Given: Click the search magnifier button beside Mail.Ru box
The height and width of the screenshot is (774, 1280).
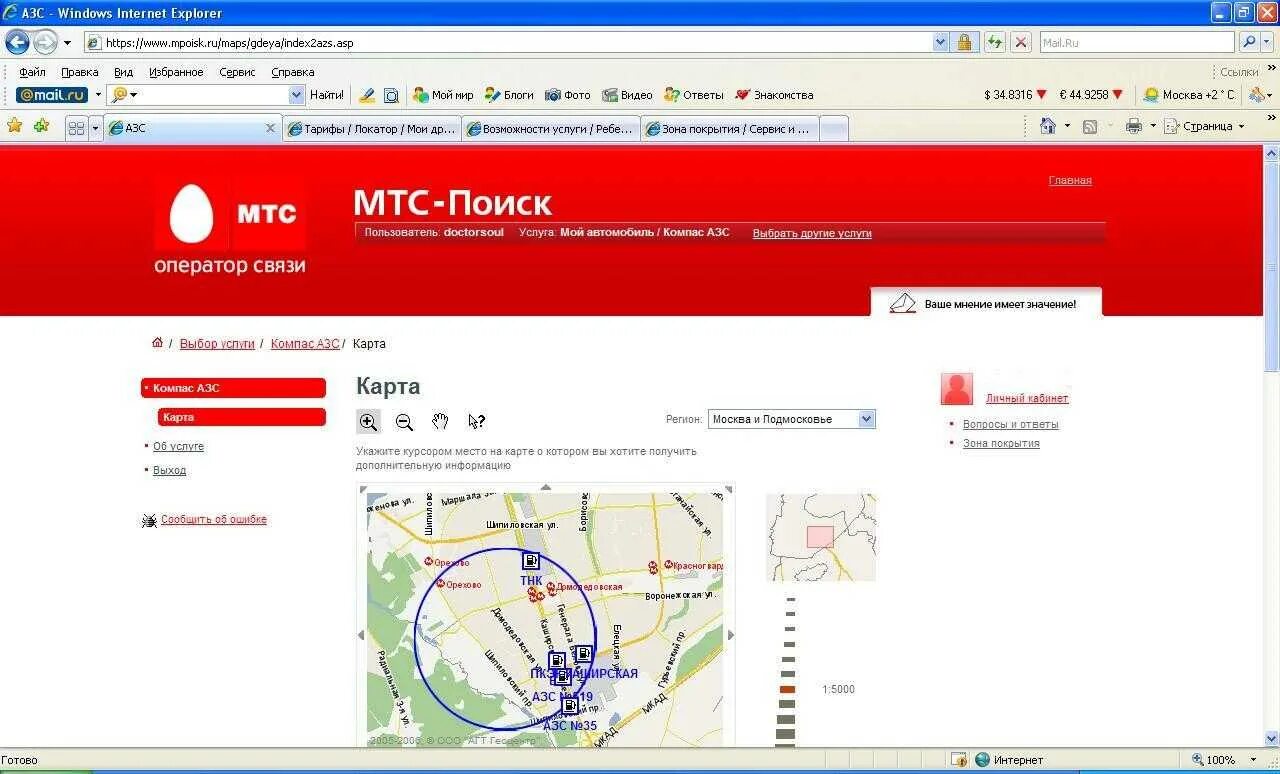Looking at the screenshot, I should tap(1249, 42).
